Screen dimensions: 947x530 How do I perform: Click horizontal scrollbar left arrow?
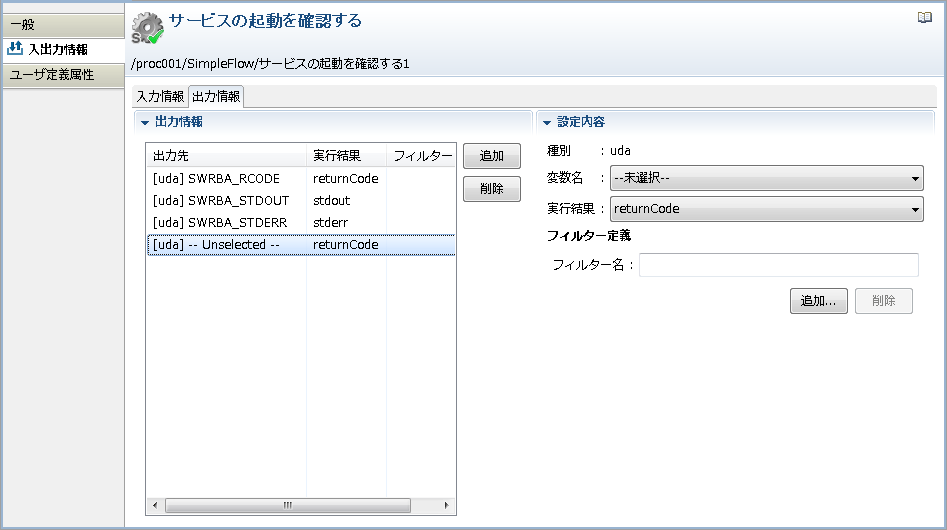[x=155, y=505]
